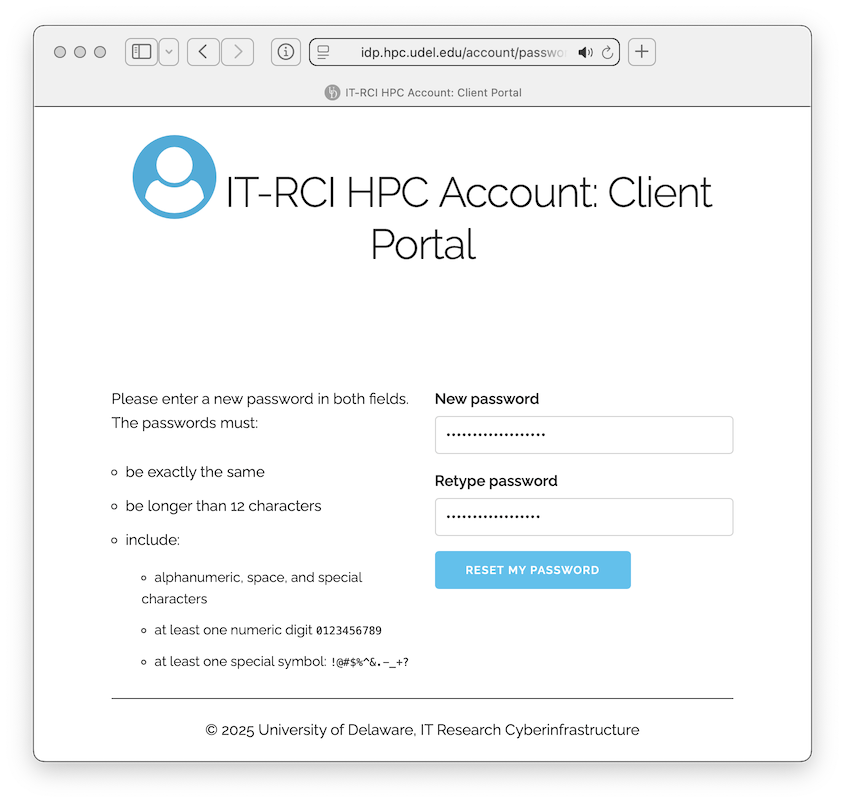Close the window with red button
The width and height of the screenshot is (845, 803).
click(x=60, y=52)
